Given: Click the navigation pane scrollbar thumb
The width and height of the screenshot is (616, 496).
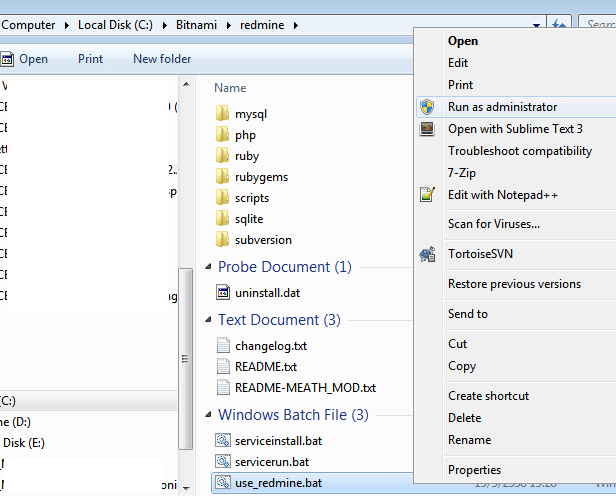Looking at the screenshot, I should tap(185, 359).
